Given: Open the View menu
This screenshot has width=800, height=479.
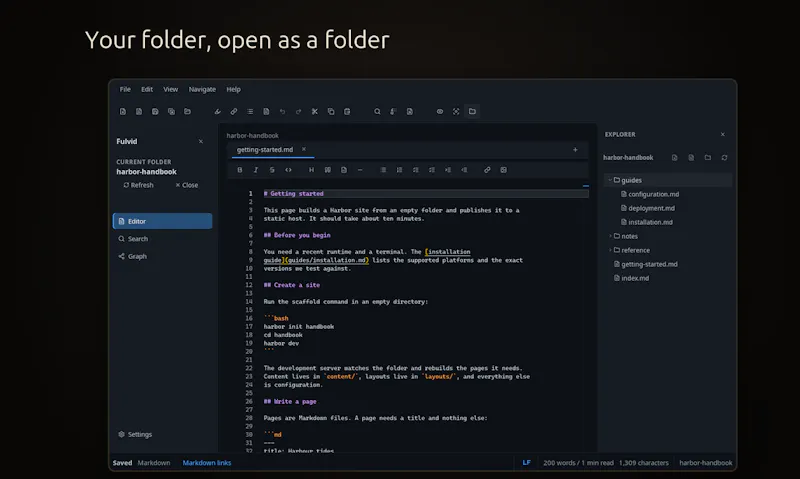Looking at the screenshot, I should (170, 89).
